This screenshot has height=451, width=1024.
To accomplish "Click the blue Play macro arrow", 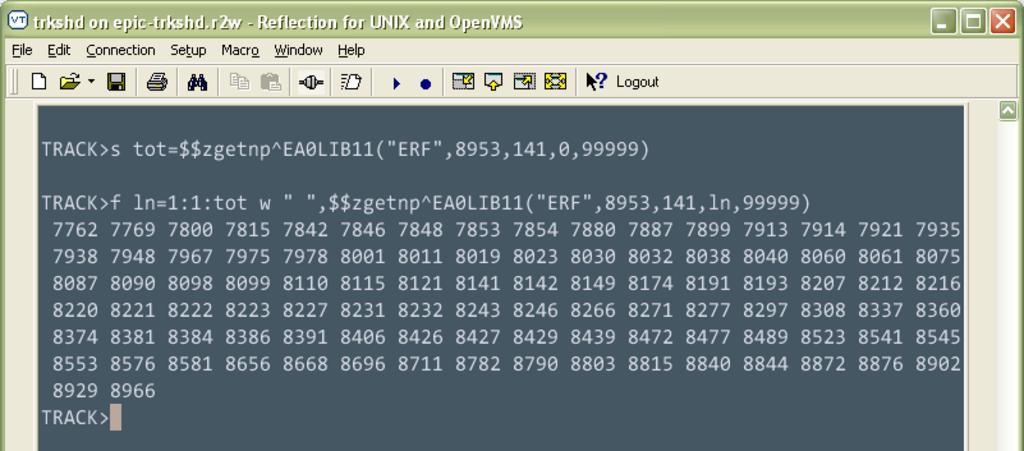I will (x=396, y=83).
